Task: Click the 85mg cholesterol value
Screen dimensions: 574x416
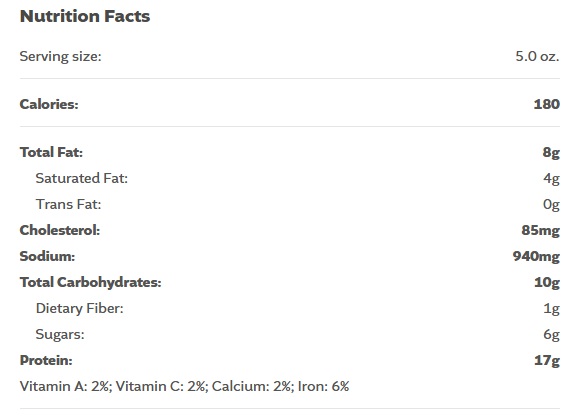Action: (x=540, y=231)
